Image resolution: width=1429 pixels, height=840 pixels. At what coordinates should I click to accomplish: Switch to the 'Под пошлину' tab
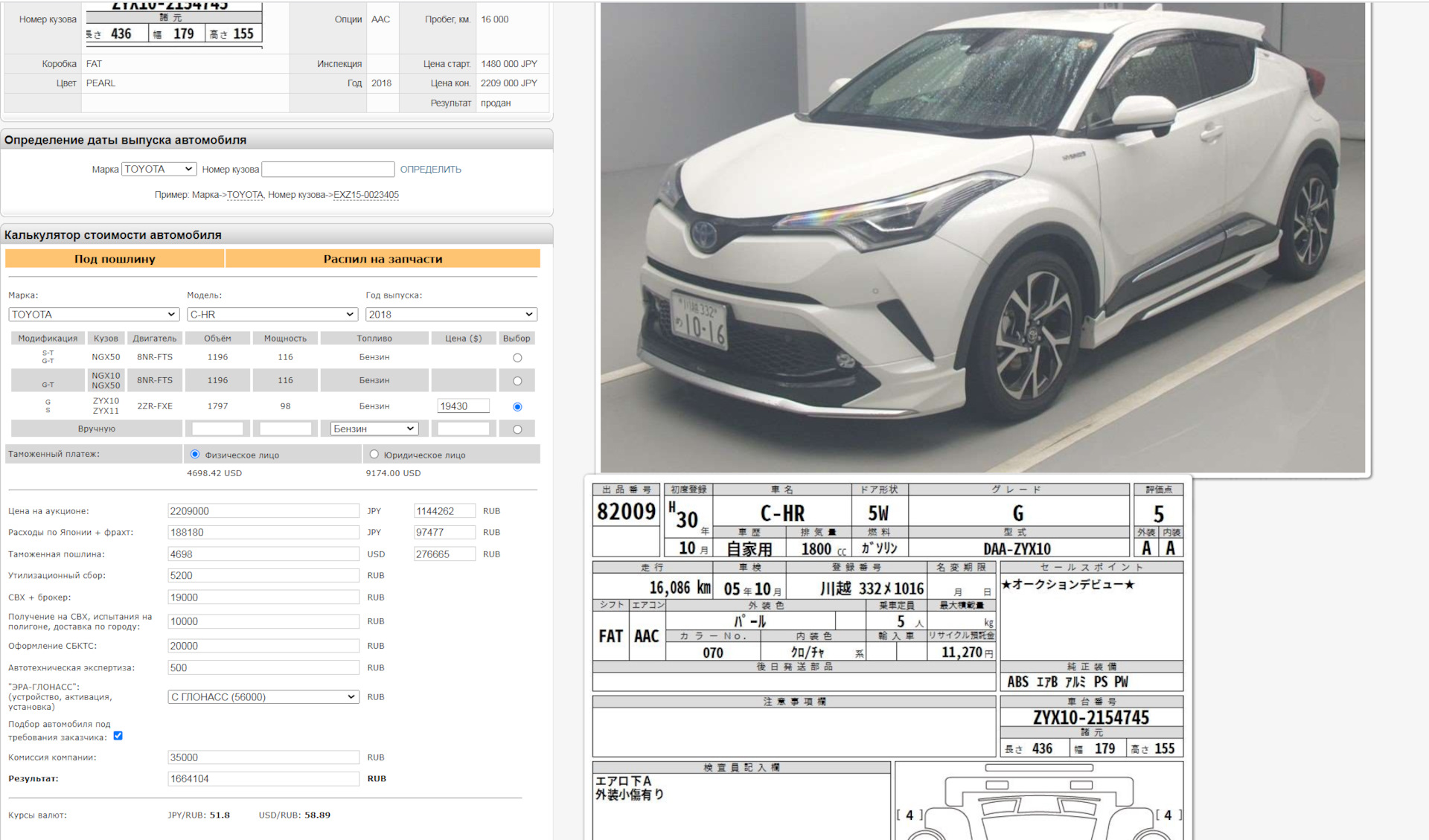115,259
